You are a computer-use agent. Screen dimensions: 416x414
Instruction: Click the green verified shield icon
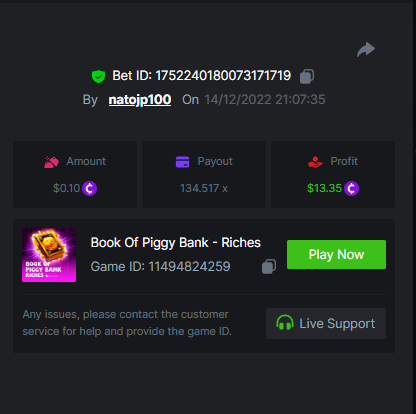[98, 76]
